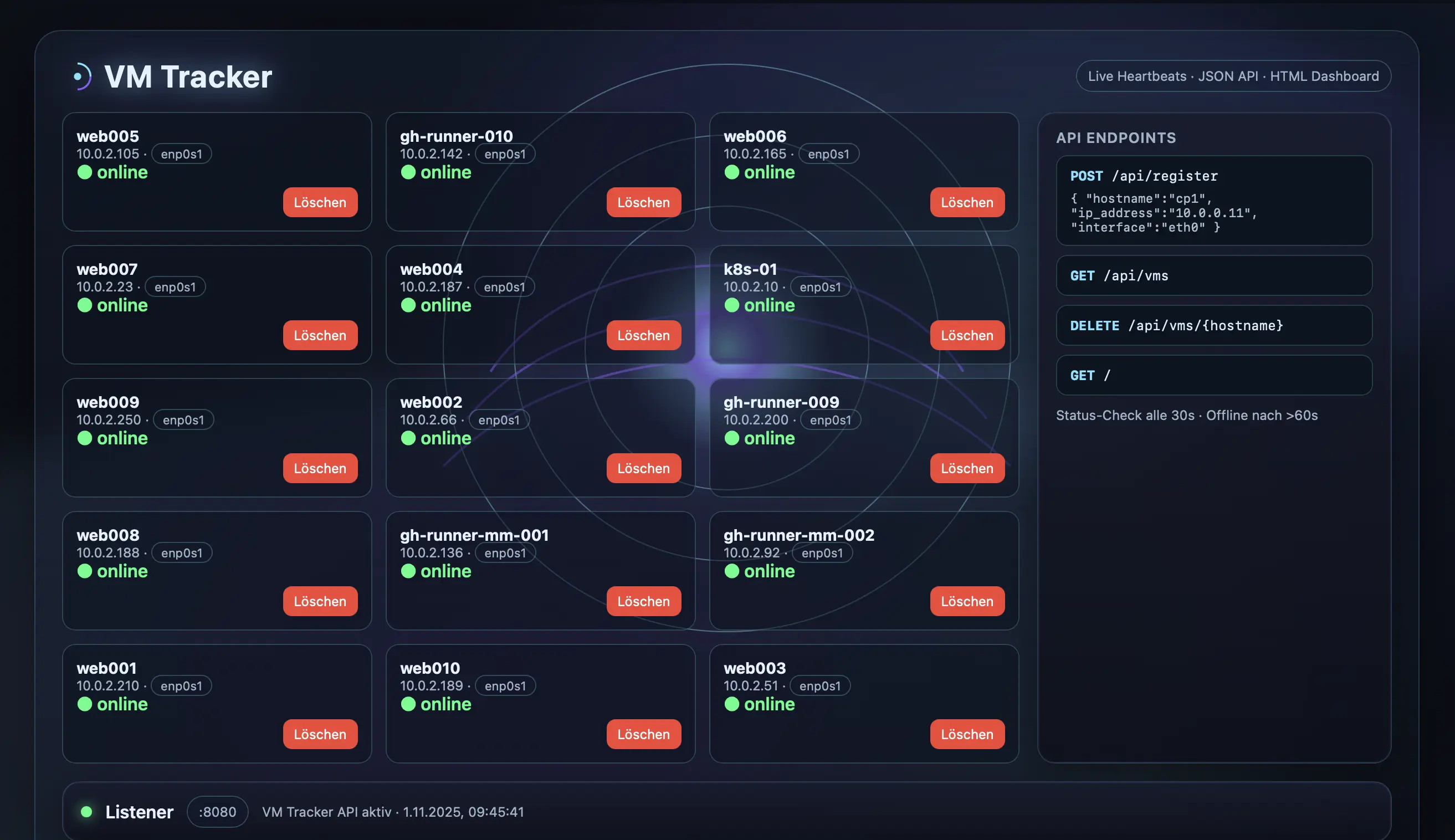Click the Listener status dot at bottom
This screenshot has height=840, width=1455.
pyautogui.click(x=88, y=812)
